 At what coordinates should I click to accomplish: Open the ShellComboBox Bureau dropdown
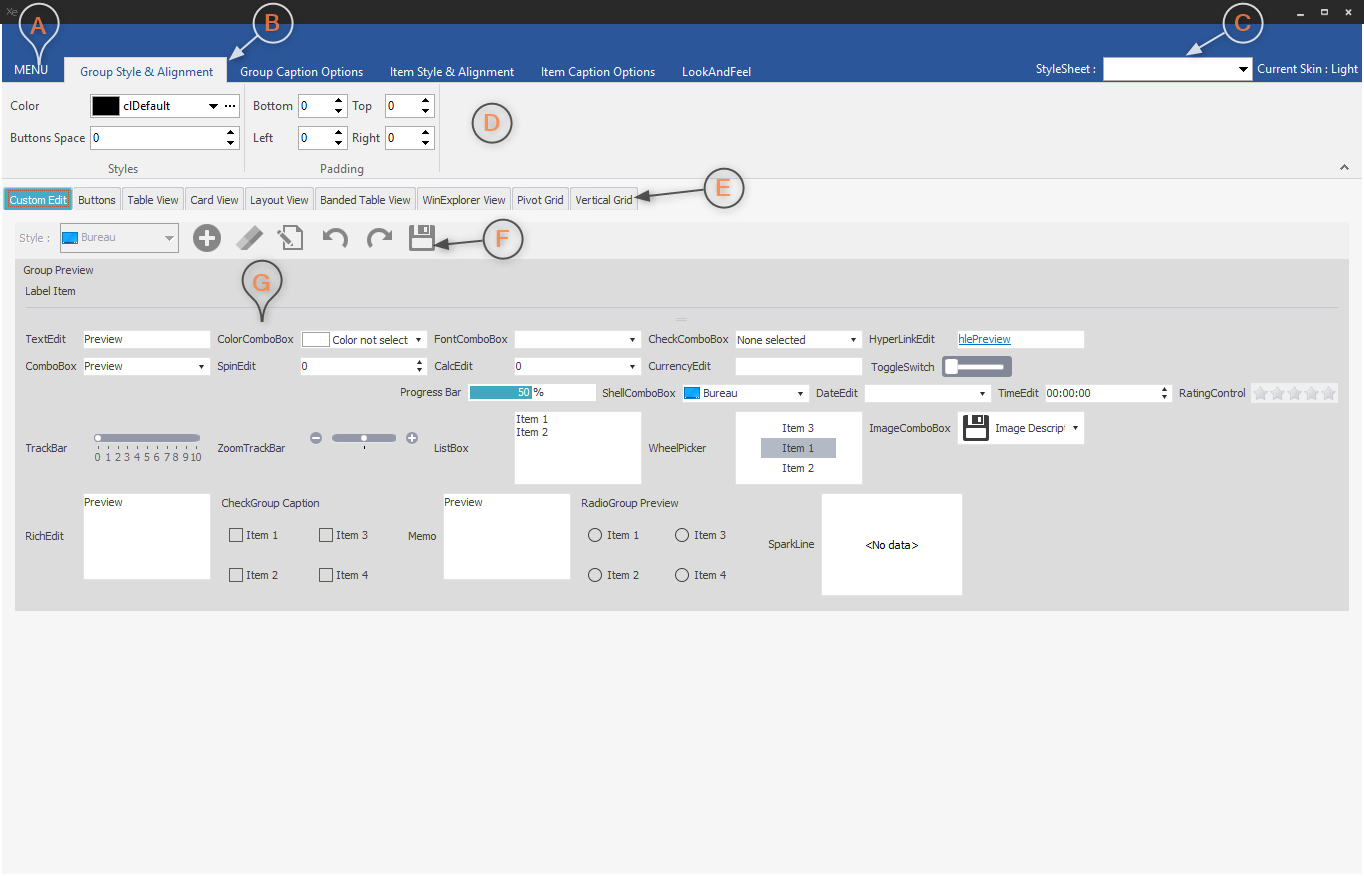[x=801, y=394]
